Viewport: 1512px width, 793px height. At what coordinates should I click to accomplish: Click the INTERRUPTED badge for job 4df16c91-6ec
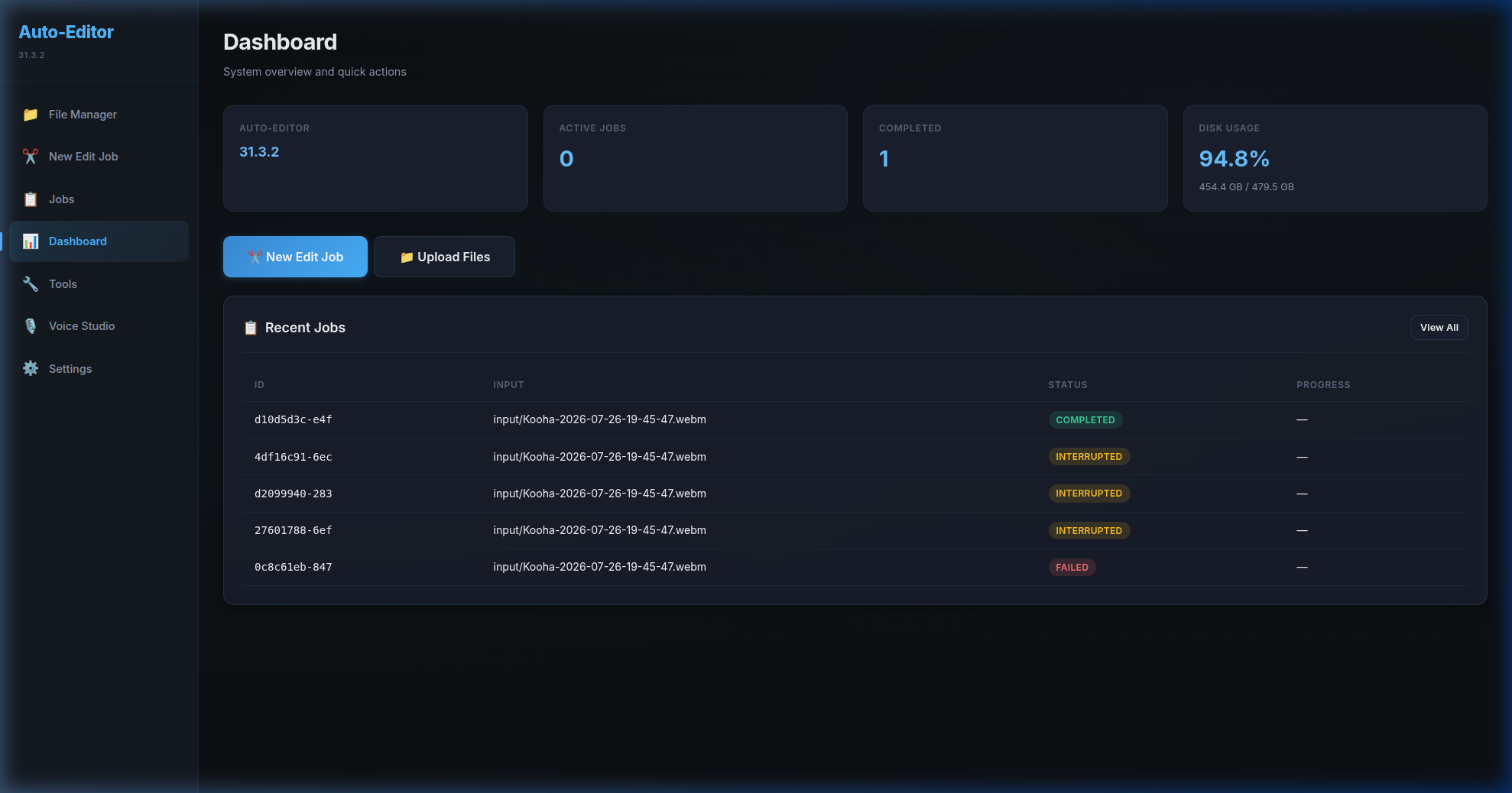pos(1089,457)
